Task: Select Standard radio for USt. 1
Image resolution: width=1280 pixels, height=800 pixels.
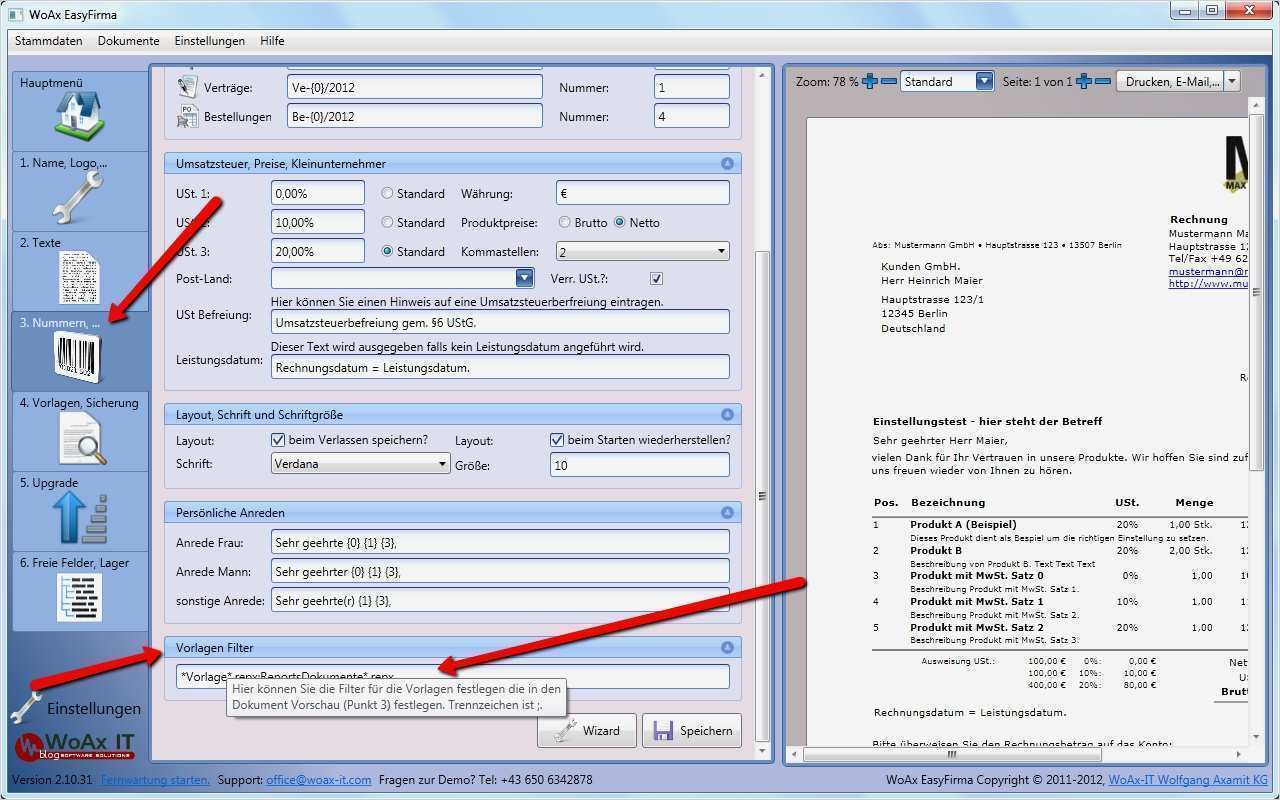Action: [387, 193]
